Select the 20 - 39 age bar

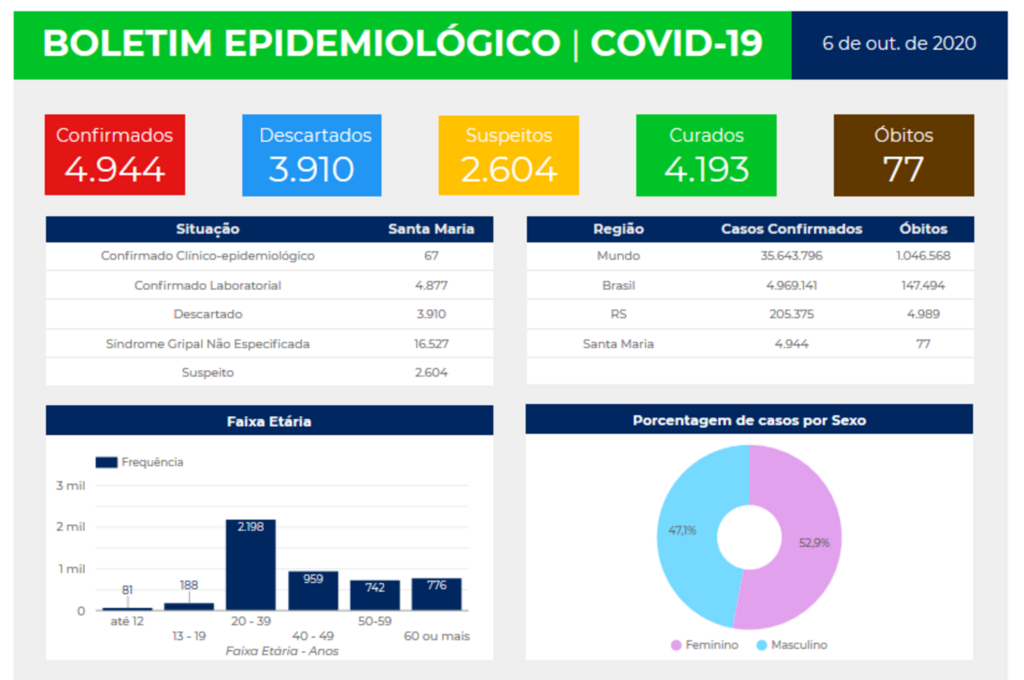click(250, 565)
